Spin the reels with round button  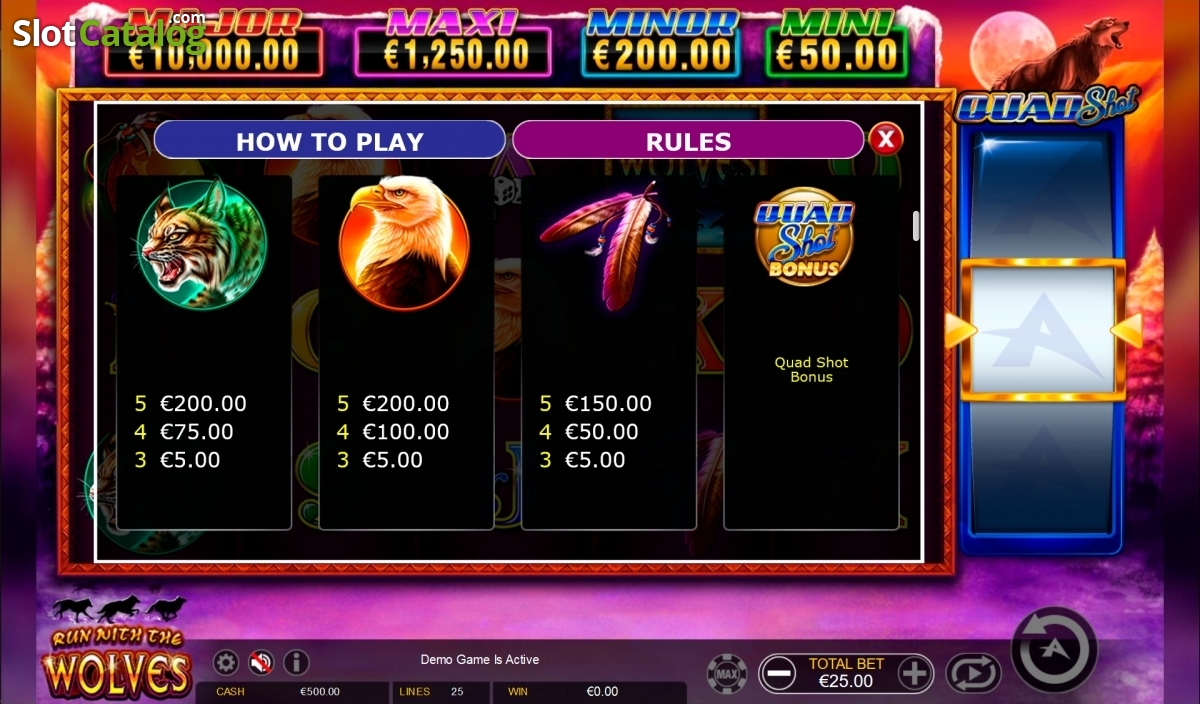tap(1054, 650)
